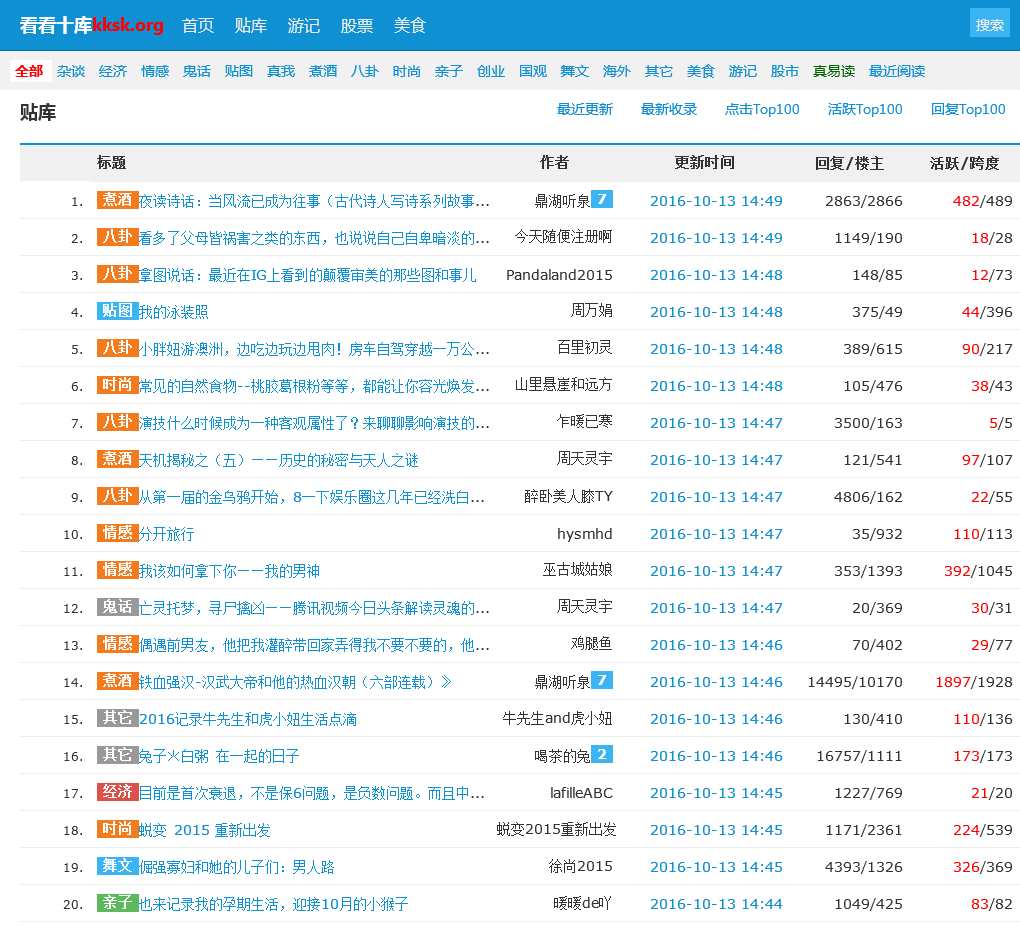1020x927 pixels.
Task: Switch to the 回复Top100 list
Action: pyautogui.click(x=967, y=110)
